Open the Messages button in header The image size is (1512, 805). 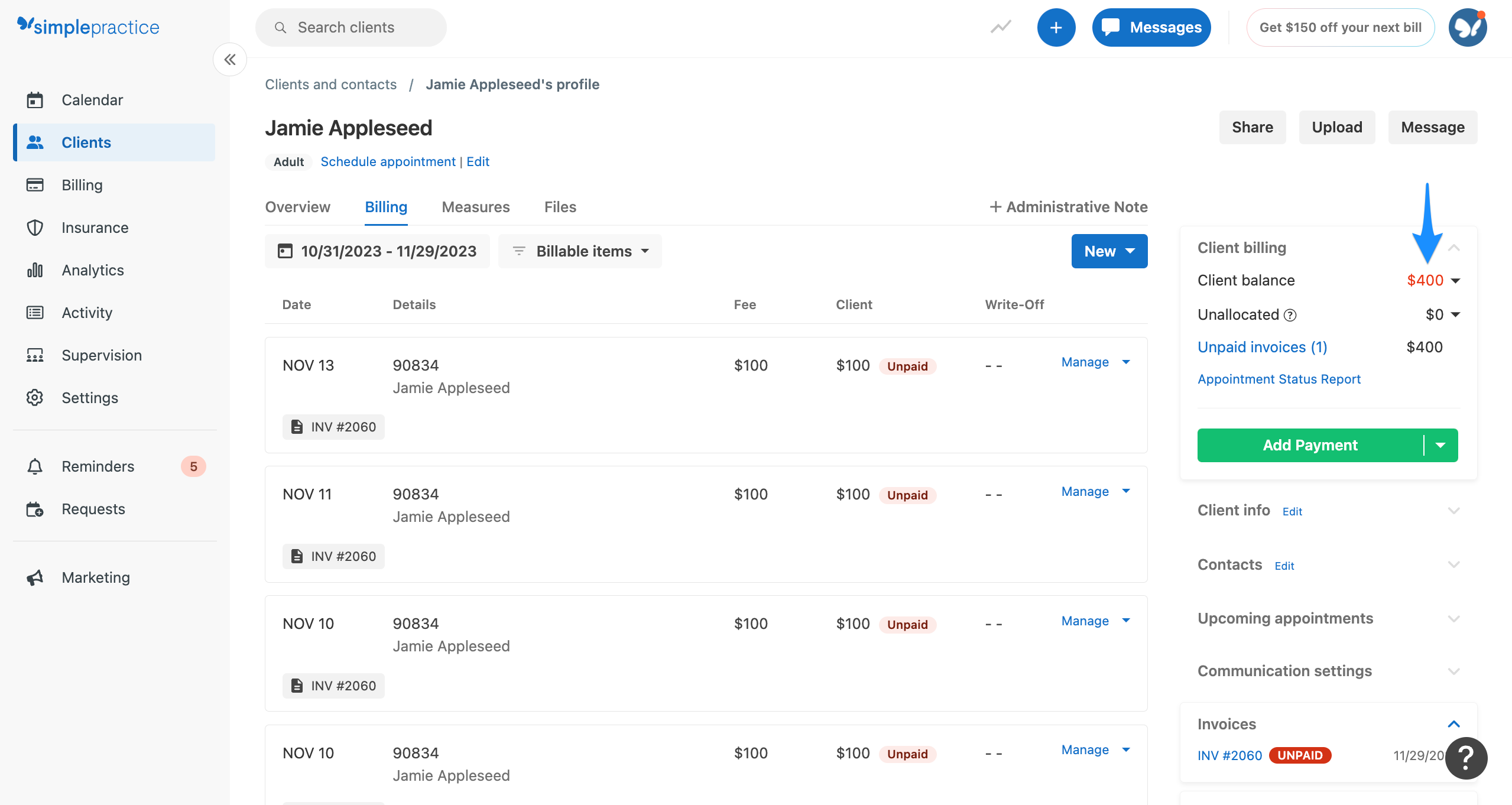[1151, 27]
